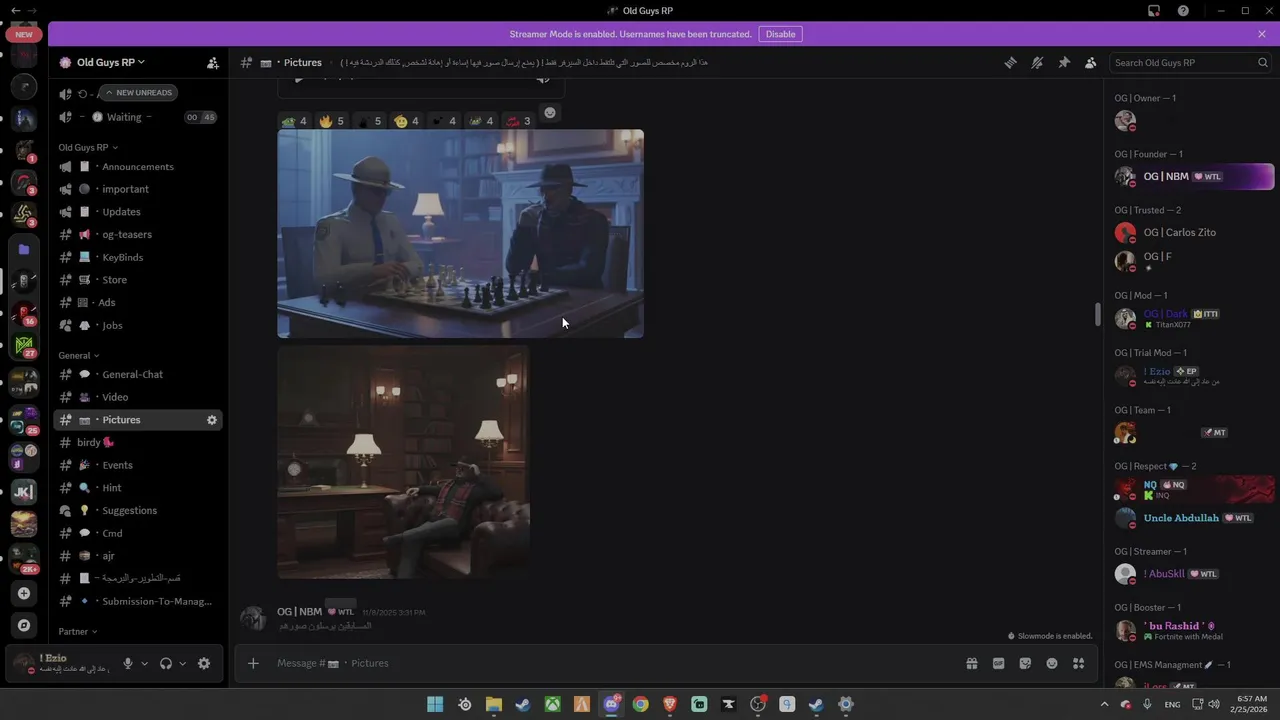Add reaction via smiley icon above image
1280x720 pixels.
549,112
